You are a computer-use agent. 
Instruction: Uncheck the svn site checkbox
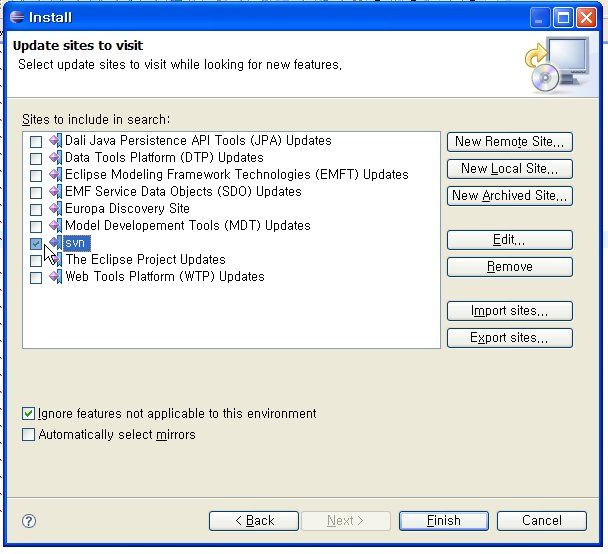click(x=36, y=244)
